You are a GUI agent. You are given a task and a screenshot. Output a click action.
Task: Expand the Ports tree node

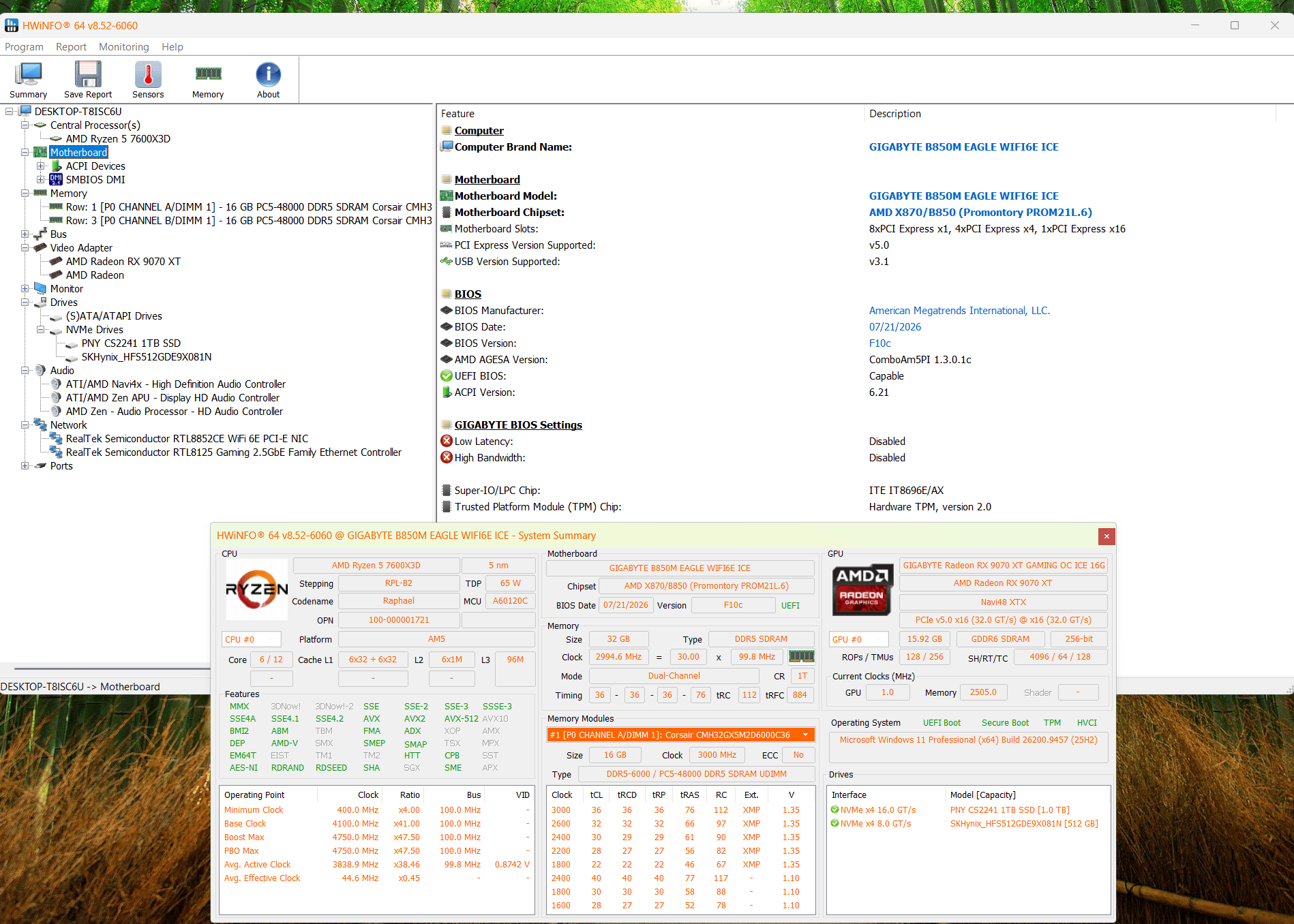coord(25,466)
